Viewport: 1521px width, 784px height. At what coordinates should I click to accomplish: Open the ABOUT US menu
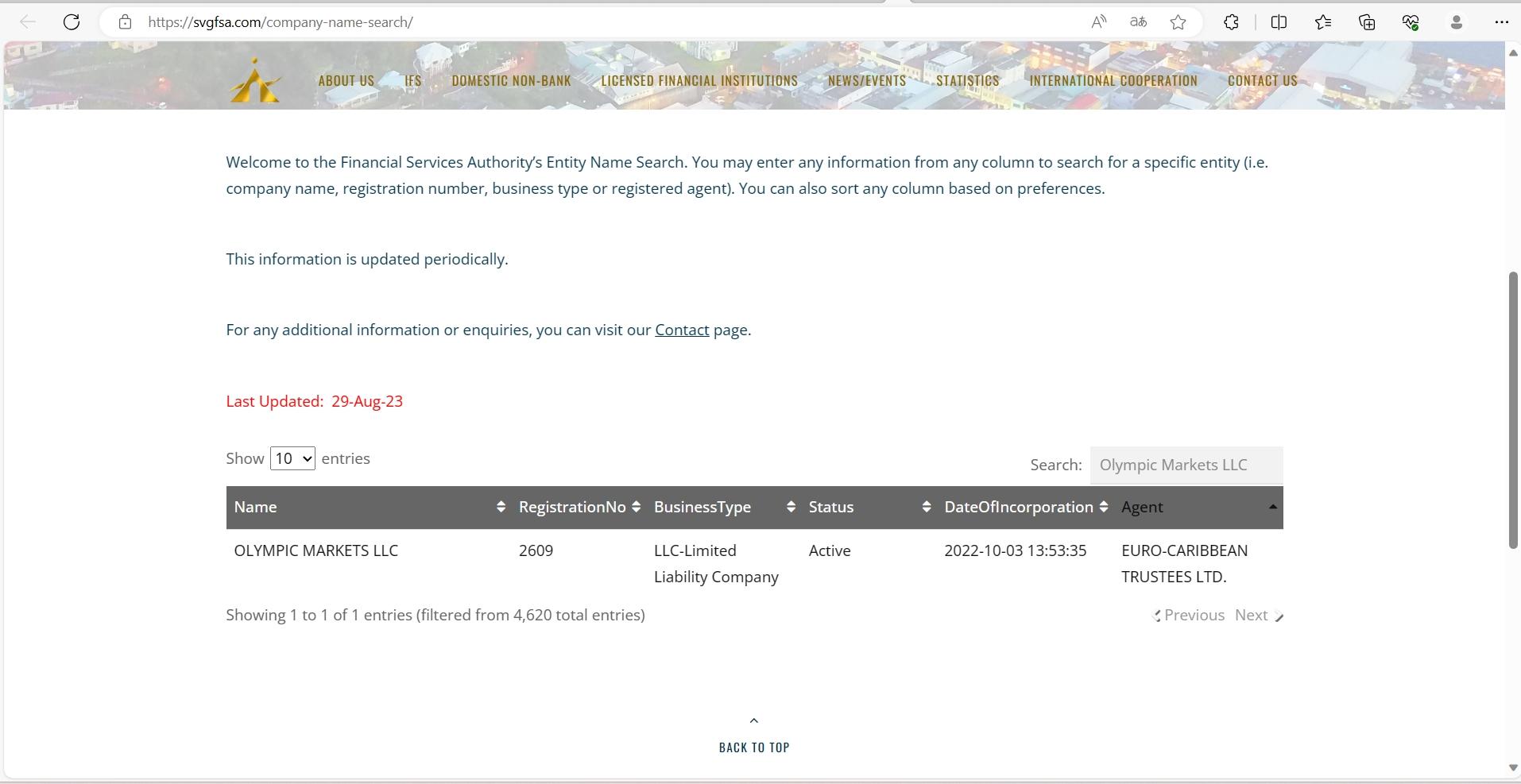[346, 80]
